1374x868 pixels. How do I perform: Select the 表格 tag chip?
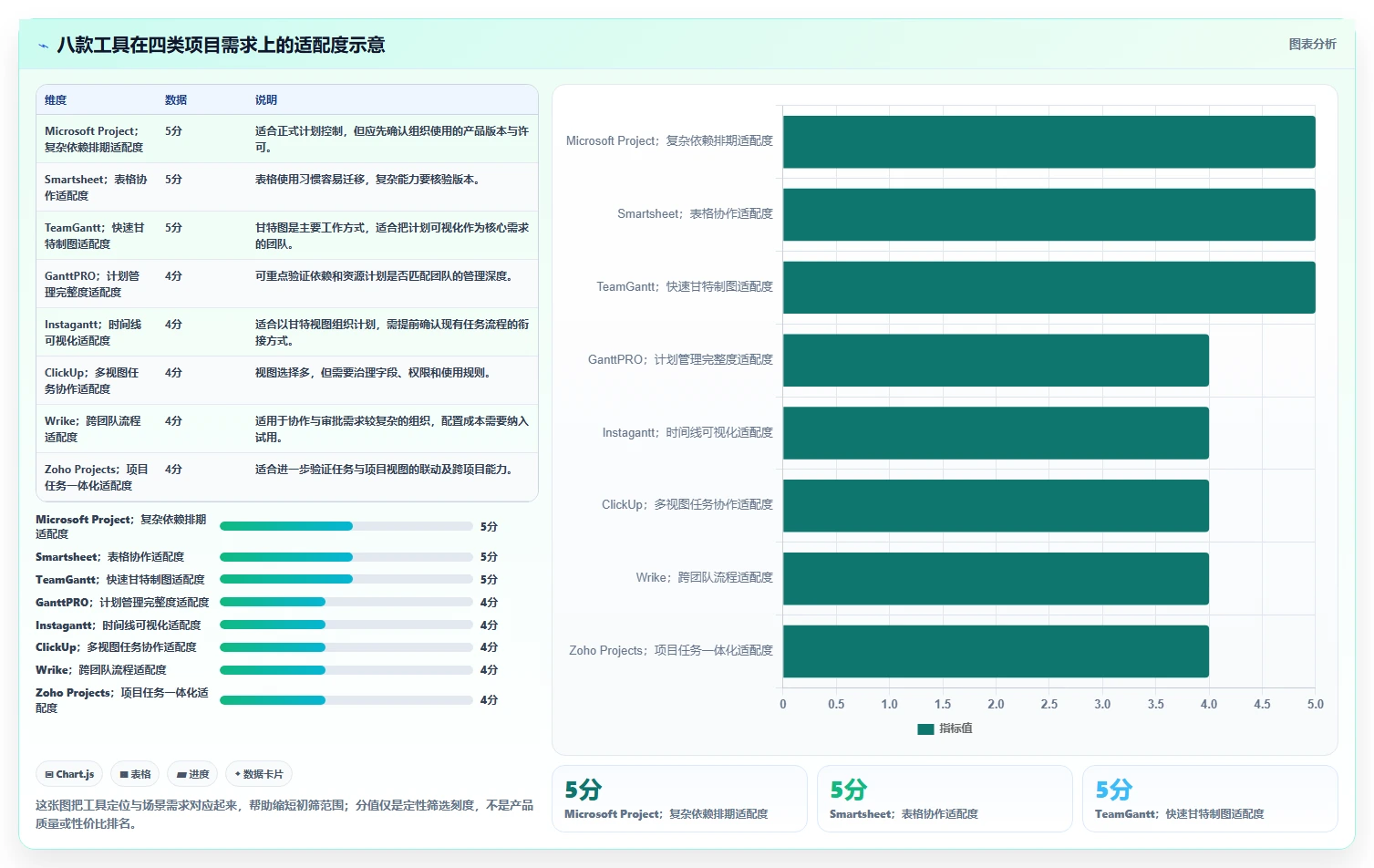click(135, 774)
